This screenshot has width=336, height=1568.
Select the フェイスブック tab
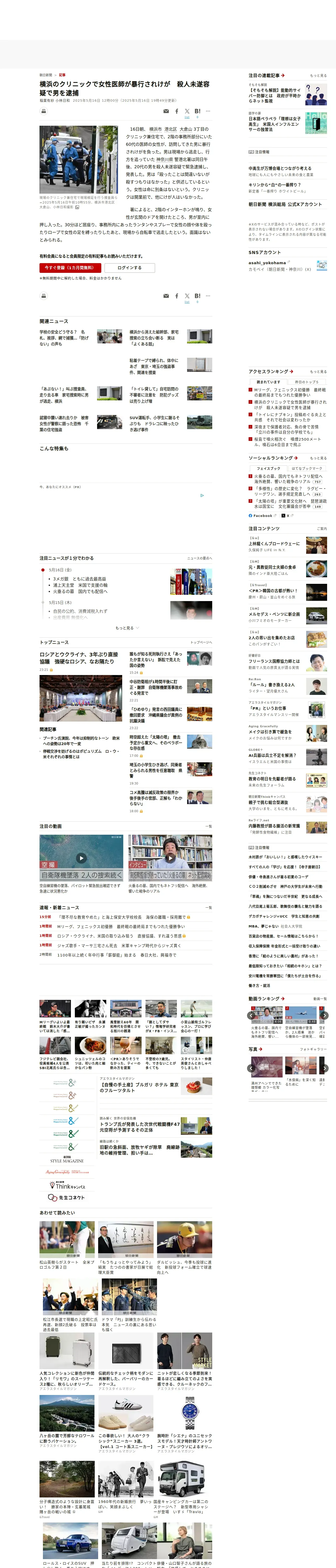coord(268,469)
